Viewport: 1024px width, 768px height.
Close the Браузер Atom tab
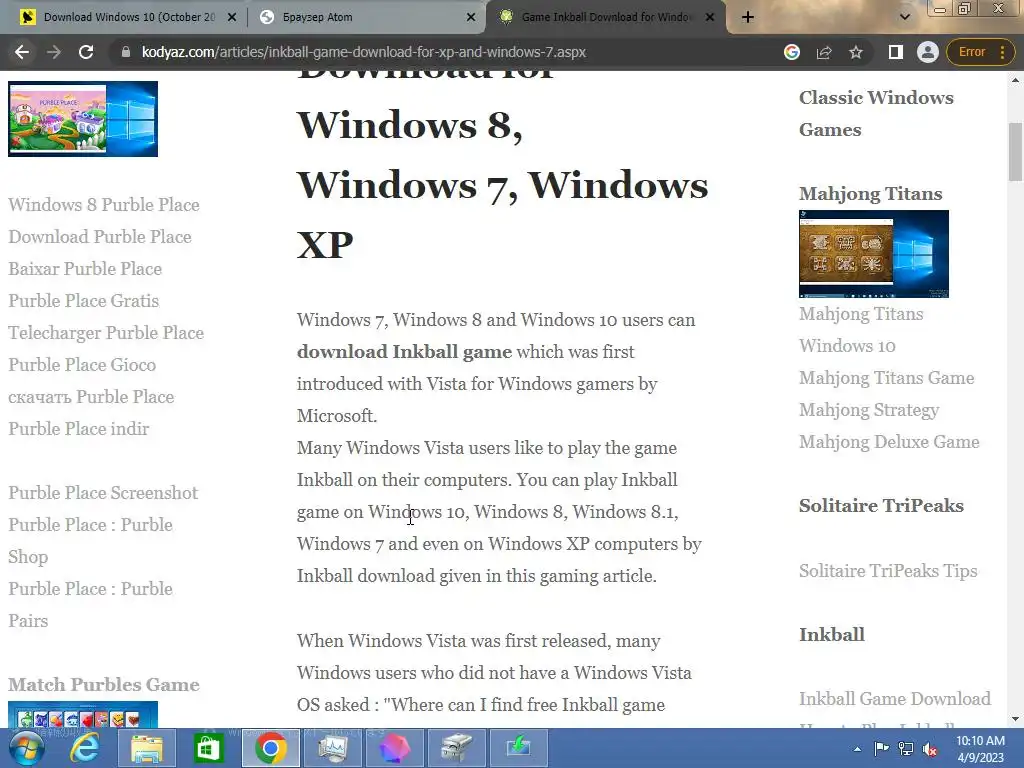(471, 17)
